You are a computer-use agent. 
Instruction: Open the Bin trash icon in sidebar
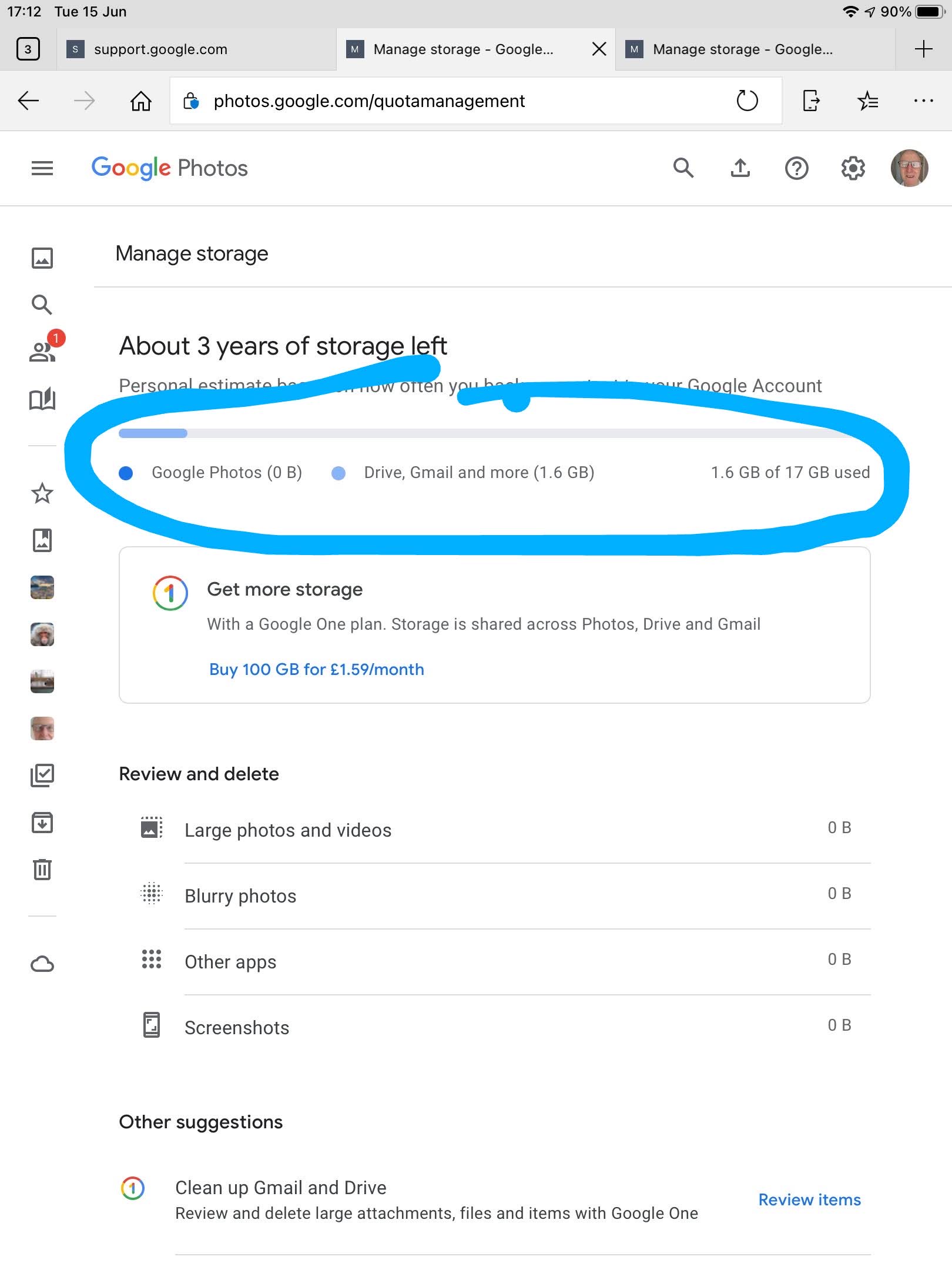coord(42,869)
